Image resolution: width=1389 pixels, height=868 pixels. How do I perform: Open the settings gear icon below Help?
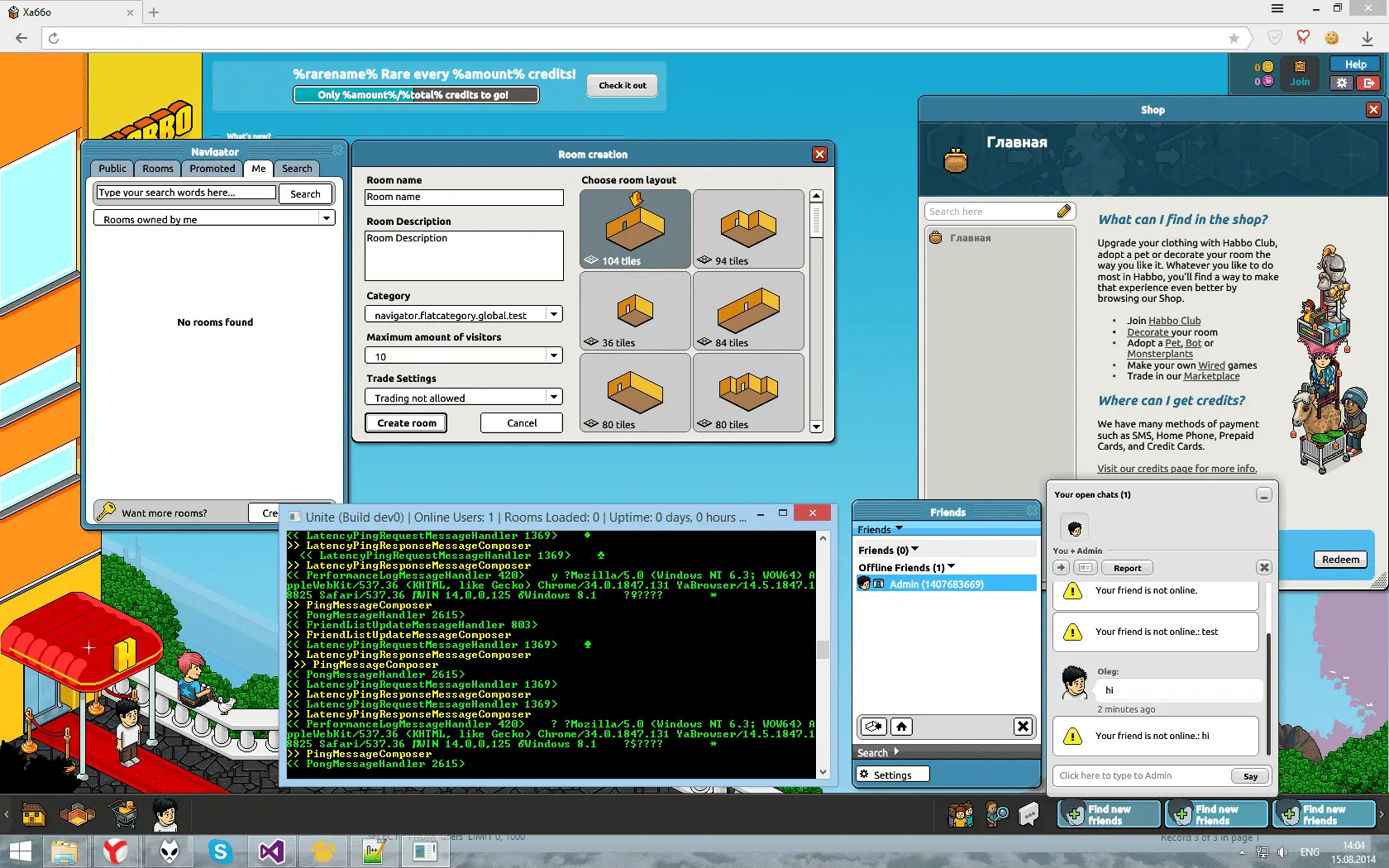pos(1342,83)
